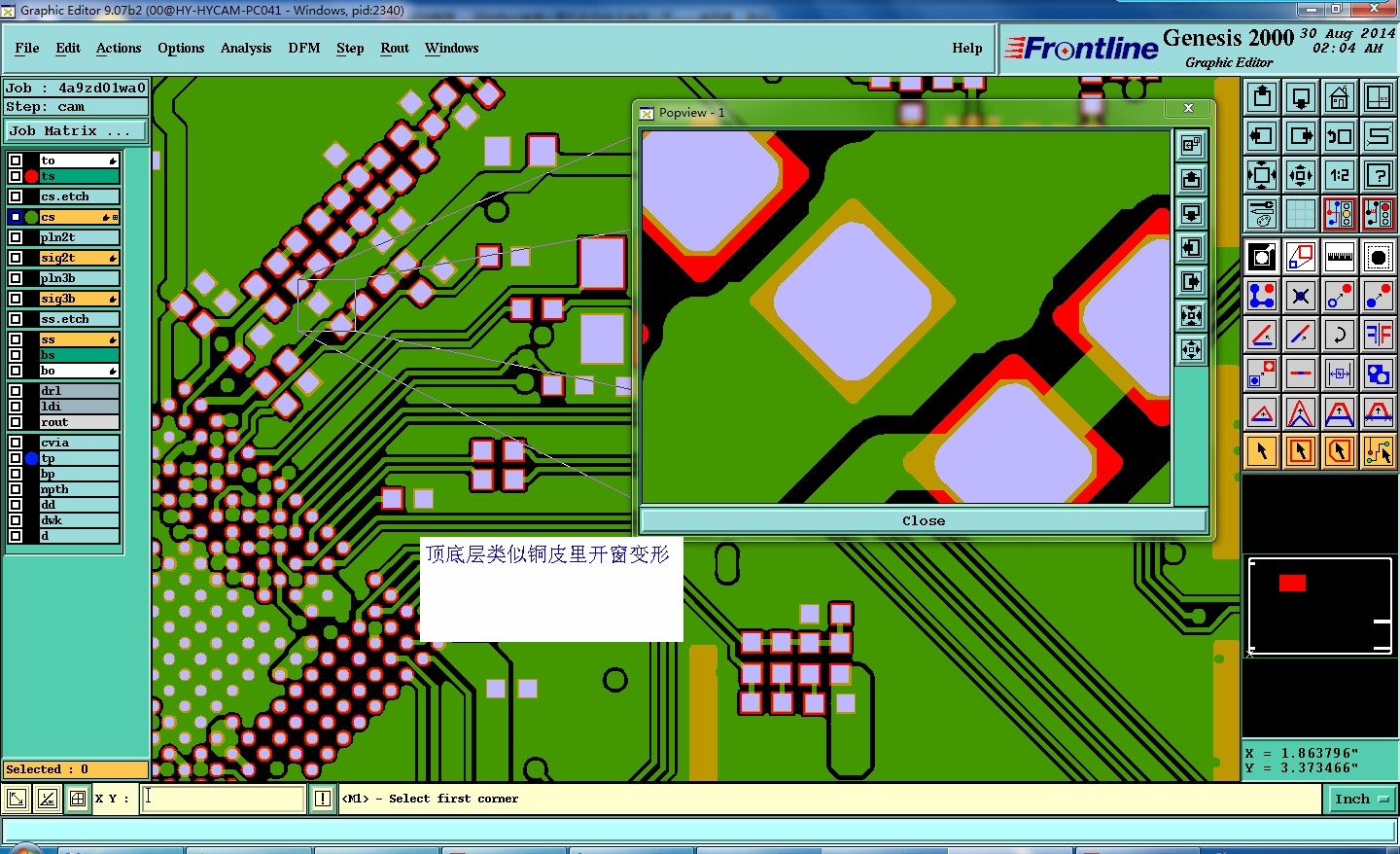Screen dimensions: 1400x854
Task: Click the pan down view icon
Action: click(x=1301, y=96)
